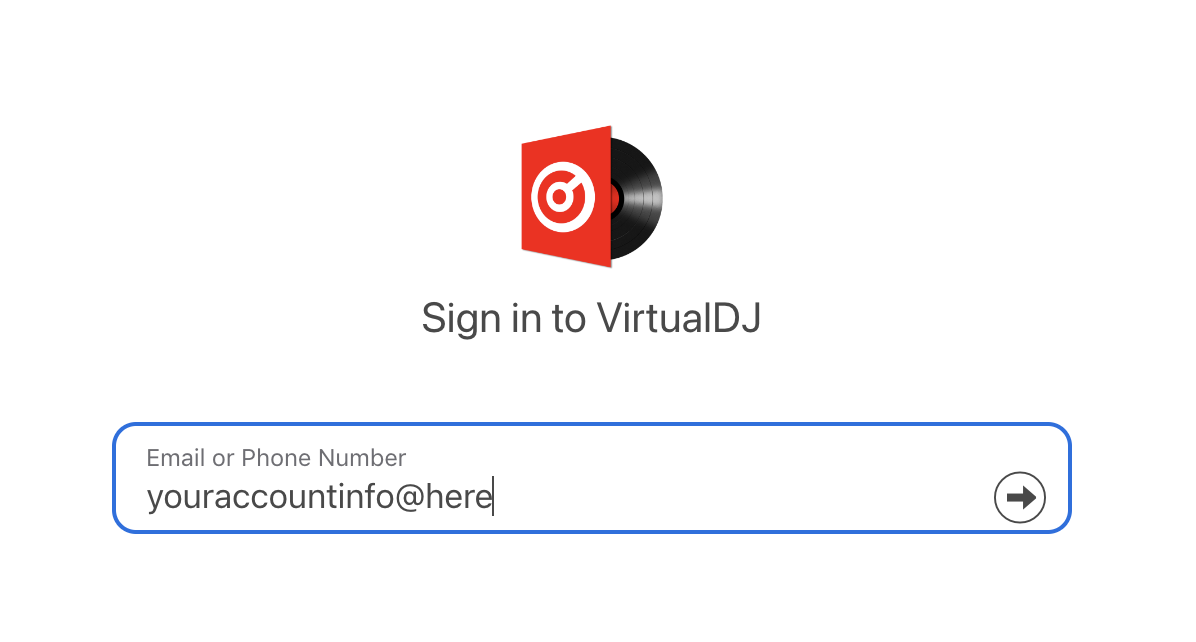Focus the Email or Phone Number field
This screenshot has width=1196, height=642.
[x=592, y=478]
